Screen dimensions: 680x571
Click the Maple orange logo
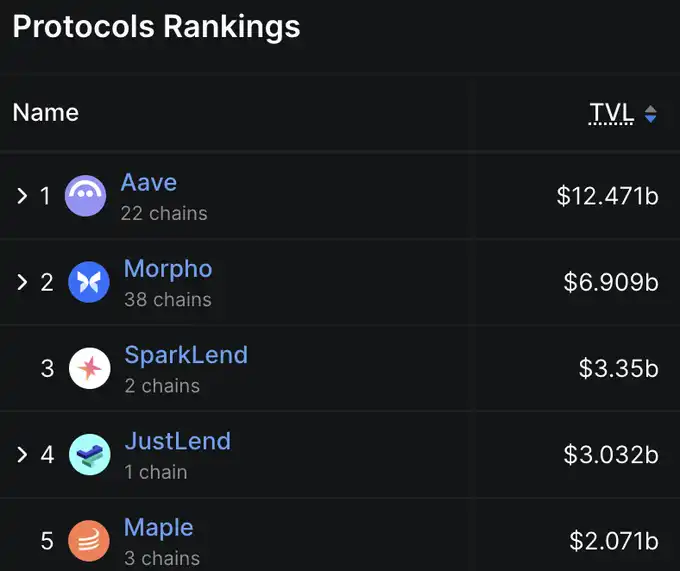89,541
